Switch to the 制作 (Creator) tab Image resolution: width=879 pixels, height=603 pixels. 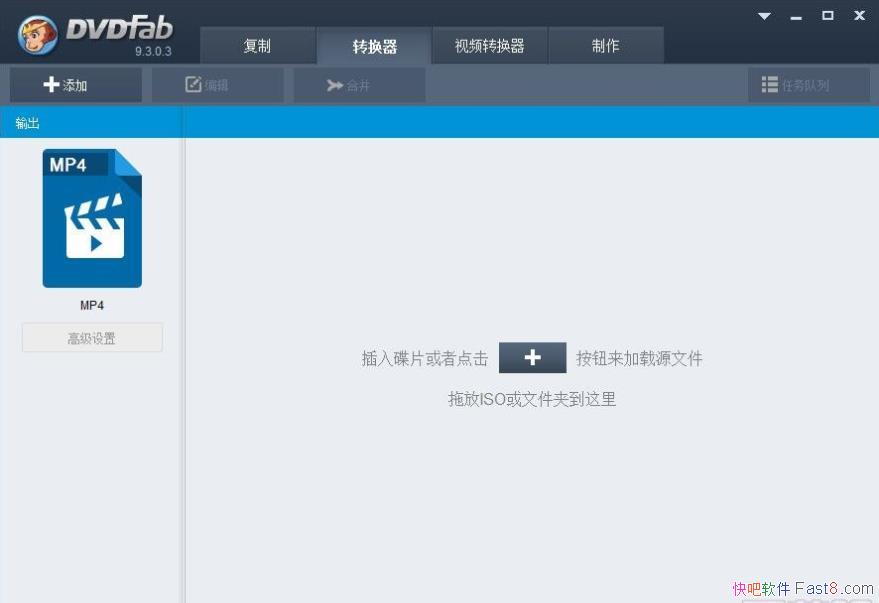tap(606, 45)
